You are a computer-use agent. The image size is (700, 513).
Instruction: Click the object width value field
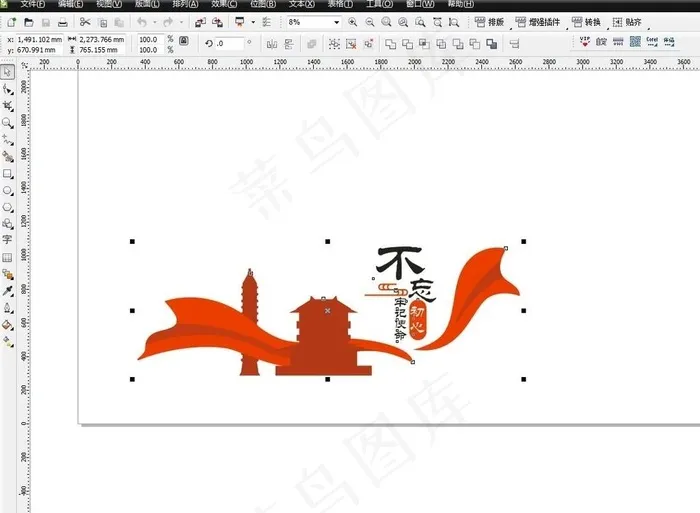coord(101,38)
